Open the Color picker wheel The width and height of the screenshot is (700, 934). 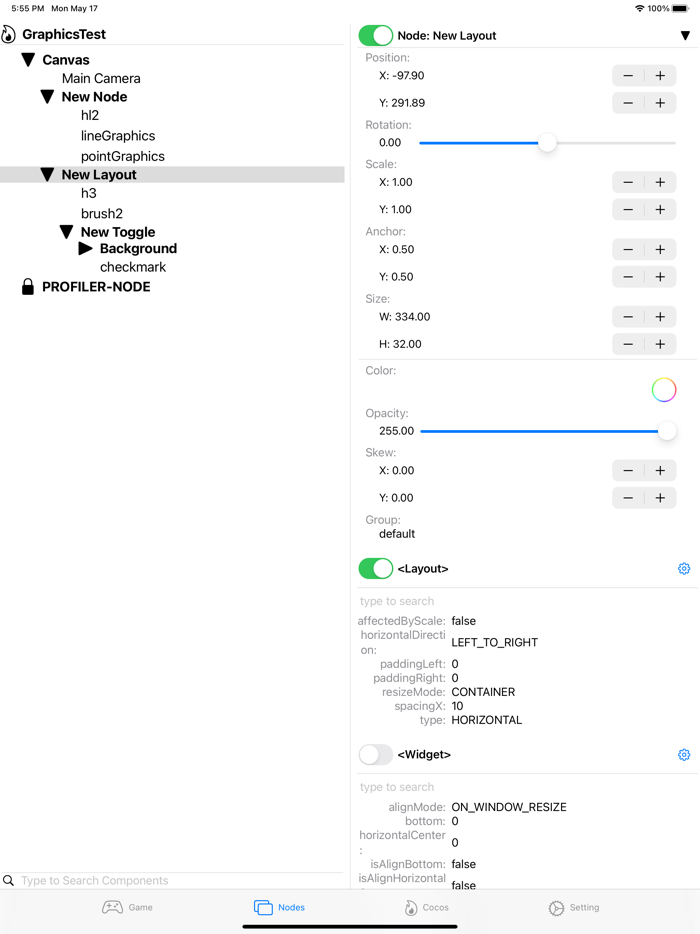(664, 390)
